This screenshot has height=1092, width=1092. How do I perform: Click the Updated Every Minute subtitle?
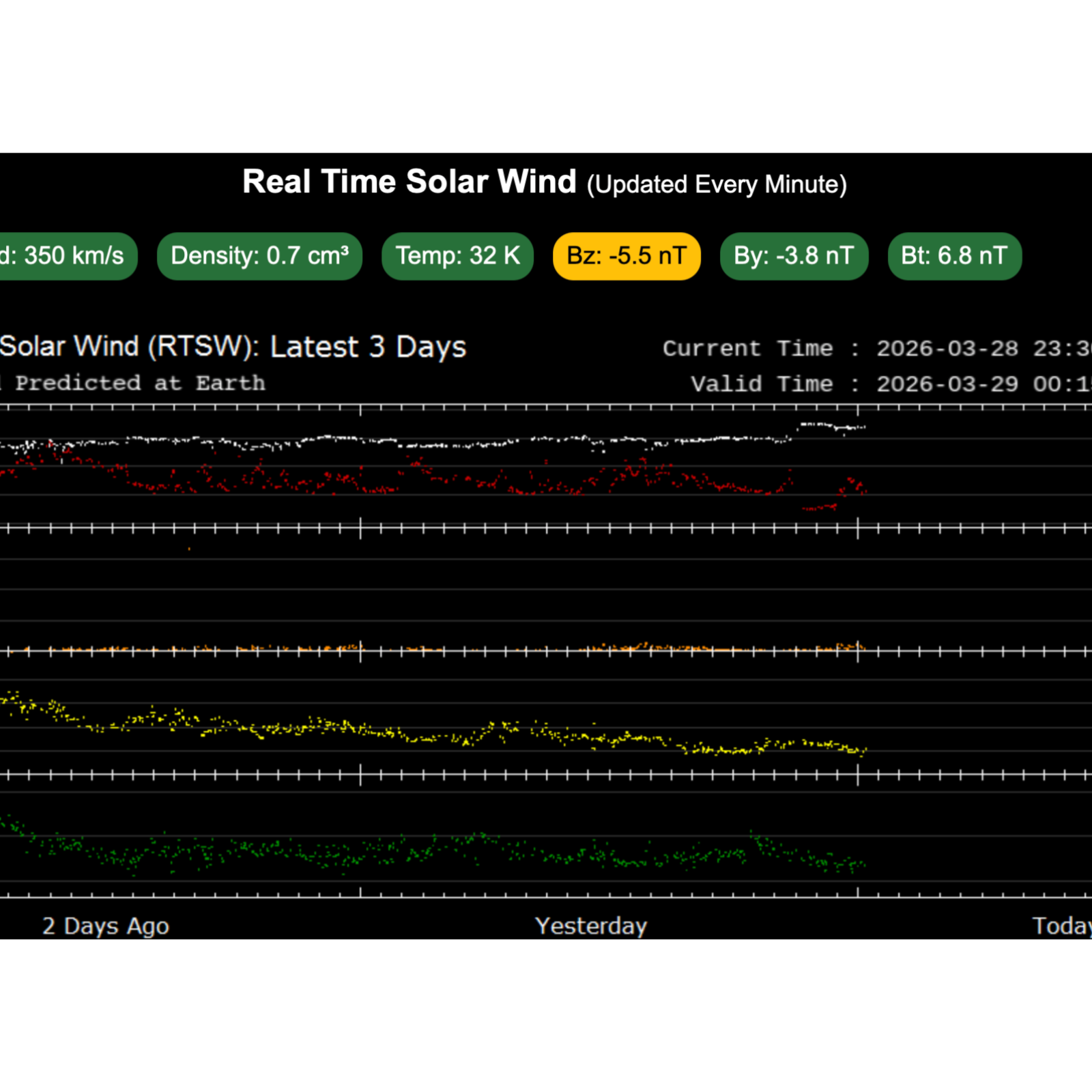[x=717, y=184]
